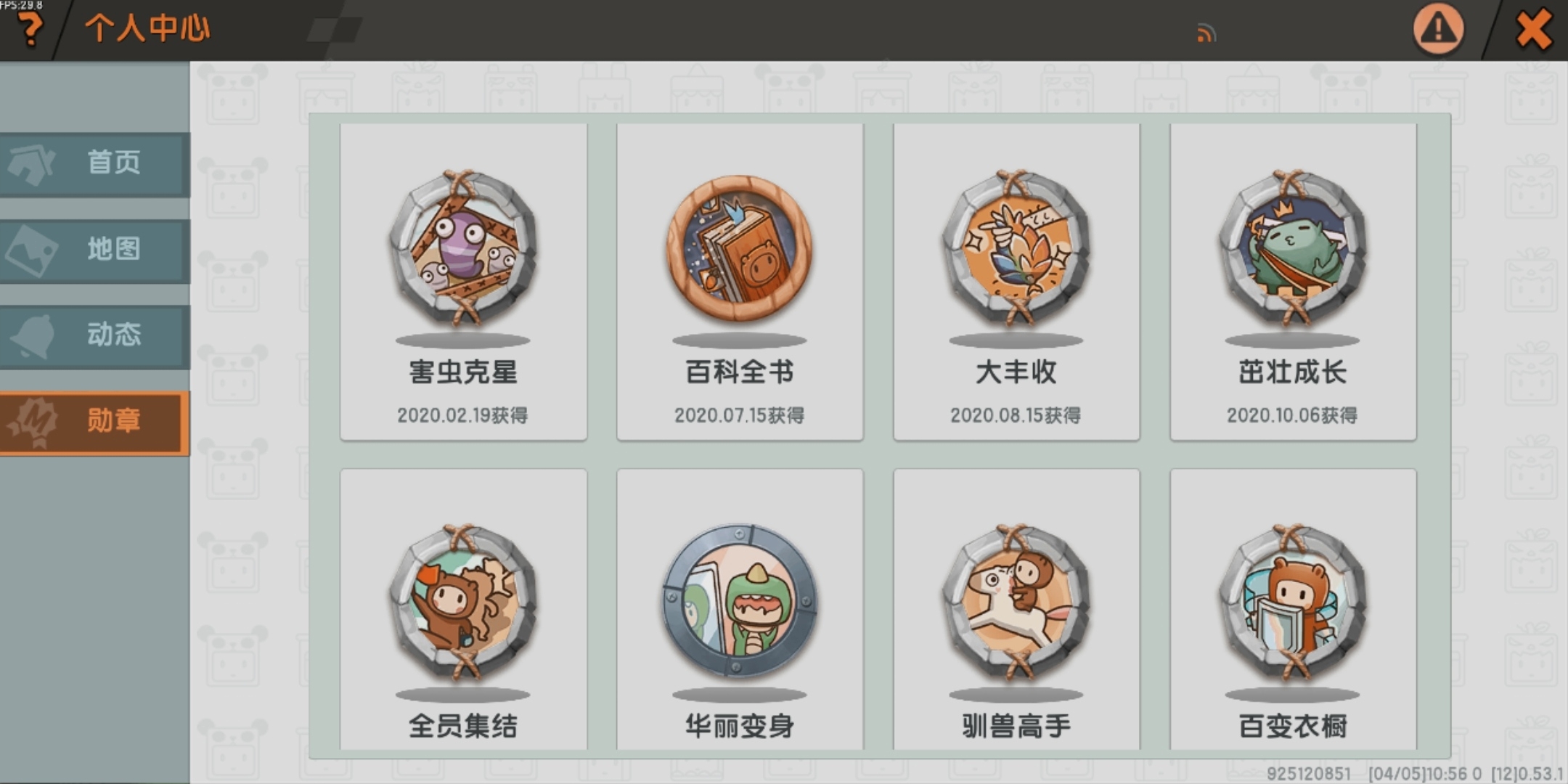
Task: Select the 百变衣橱 wardrobe badge icon
Action: click(1292, 602)
